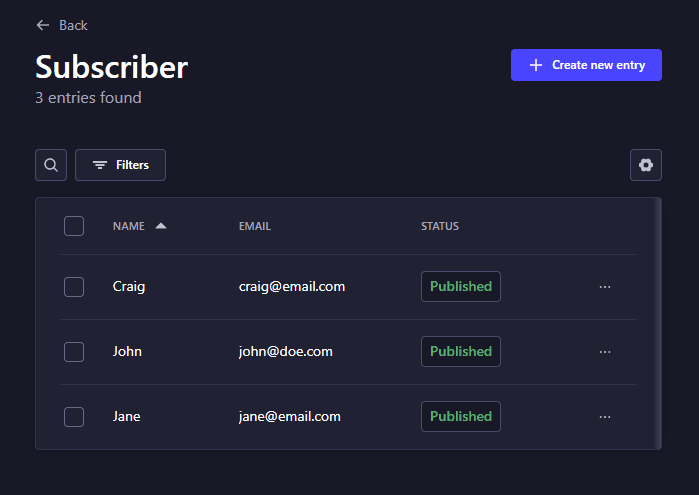Select the Craig row checkbox
Screen dimensions: 699x495
74,287
